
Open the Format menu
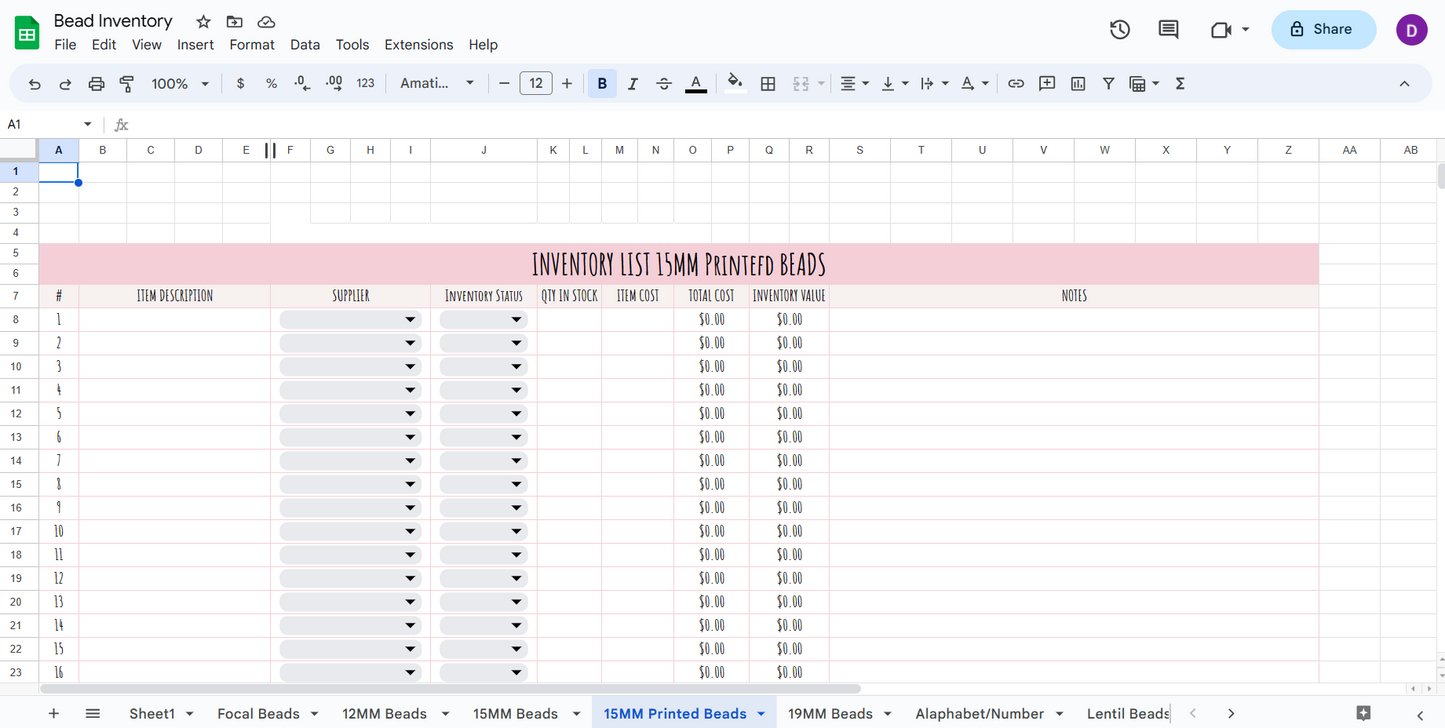point(252,45)
